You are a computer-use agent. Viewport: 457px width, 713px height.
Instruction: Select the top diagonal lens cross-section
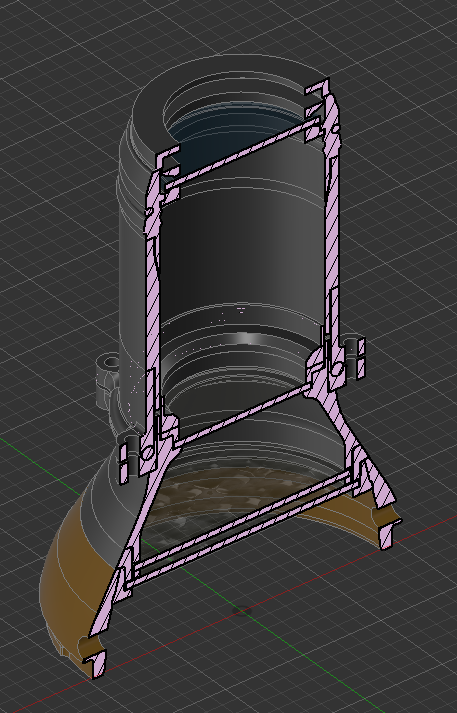[x=243, y=153]
